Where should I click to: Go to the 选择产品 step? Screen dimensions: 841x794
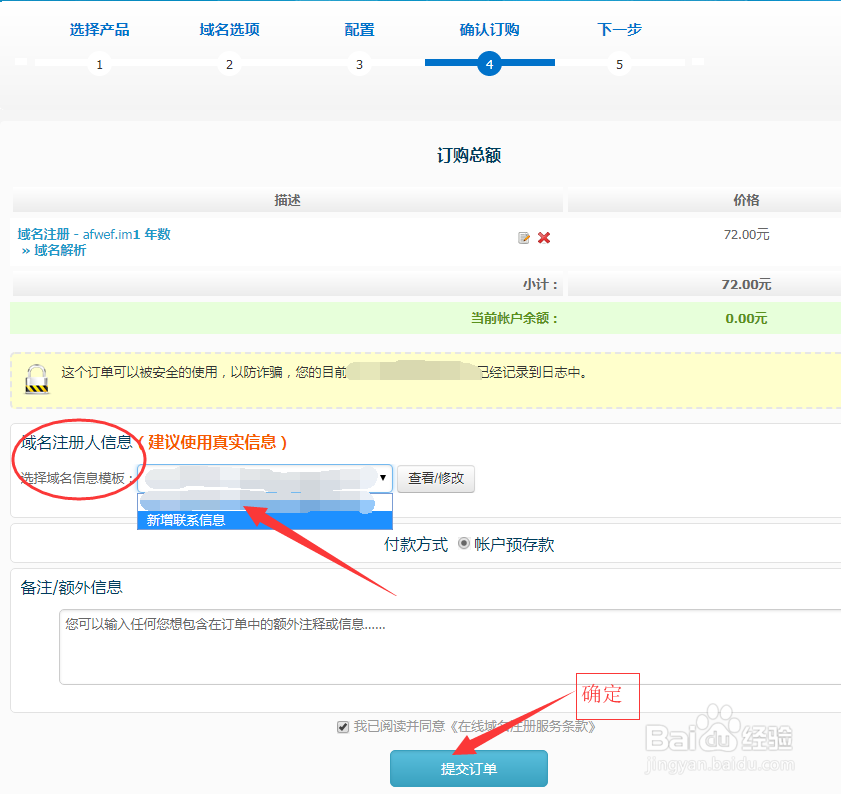pyautogui.click(x=99, y=30)
